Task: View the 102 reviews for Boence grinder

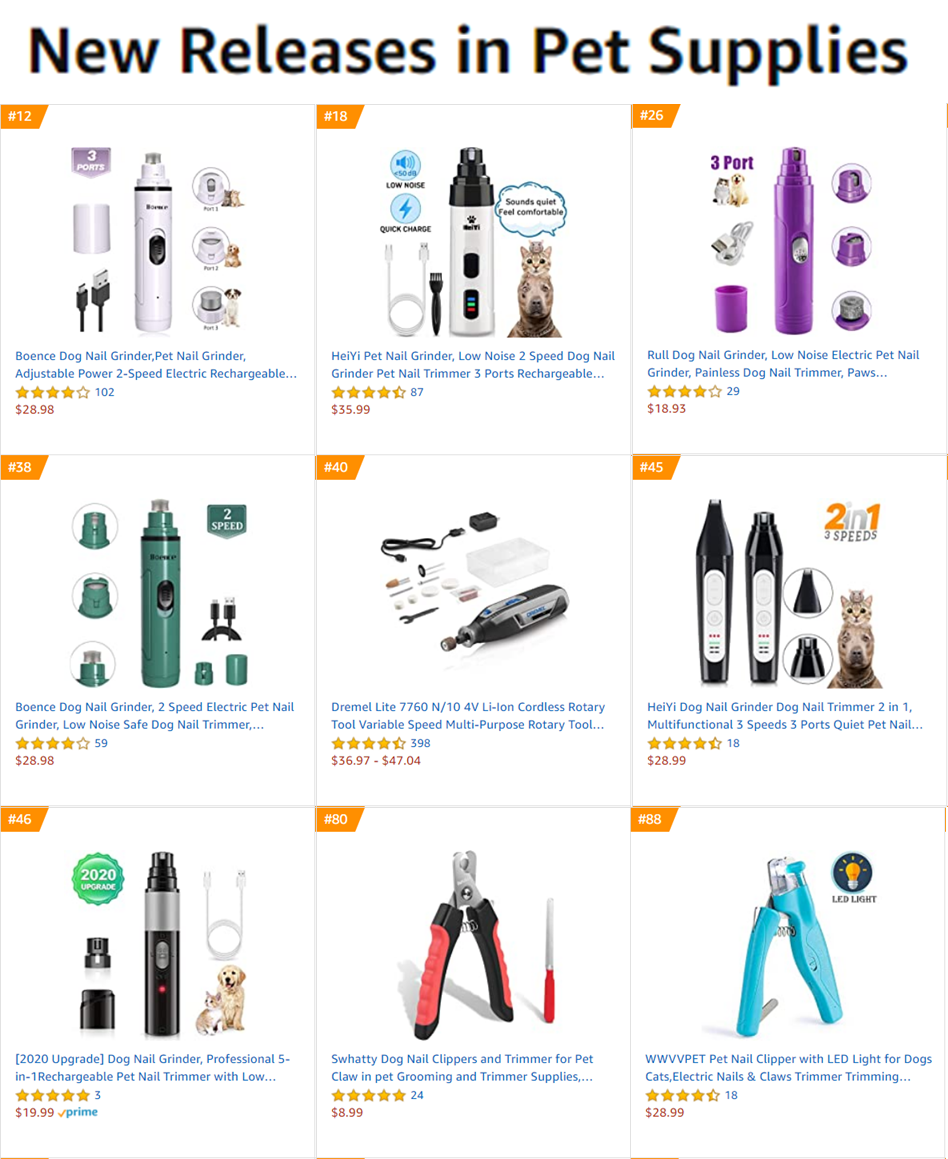Action: tap(104, 392)
